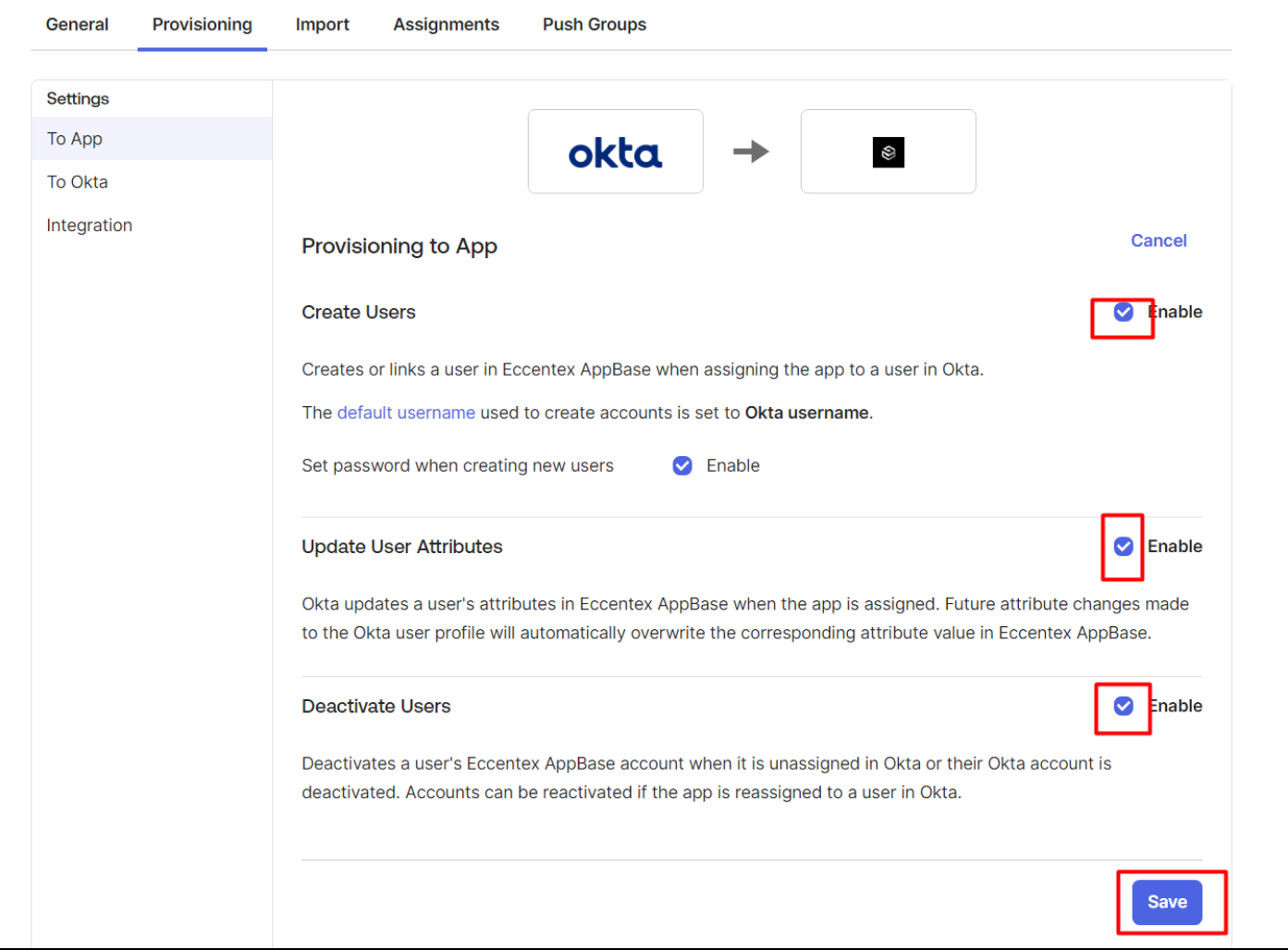Click the Deactivate Users heading

click(376, 707)
